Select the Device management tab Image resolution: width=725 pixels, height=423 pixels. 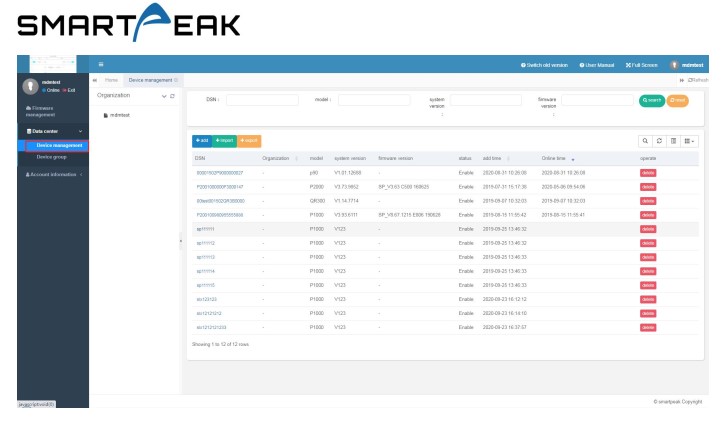tap(150, 80)
